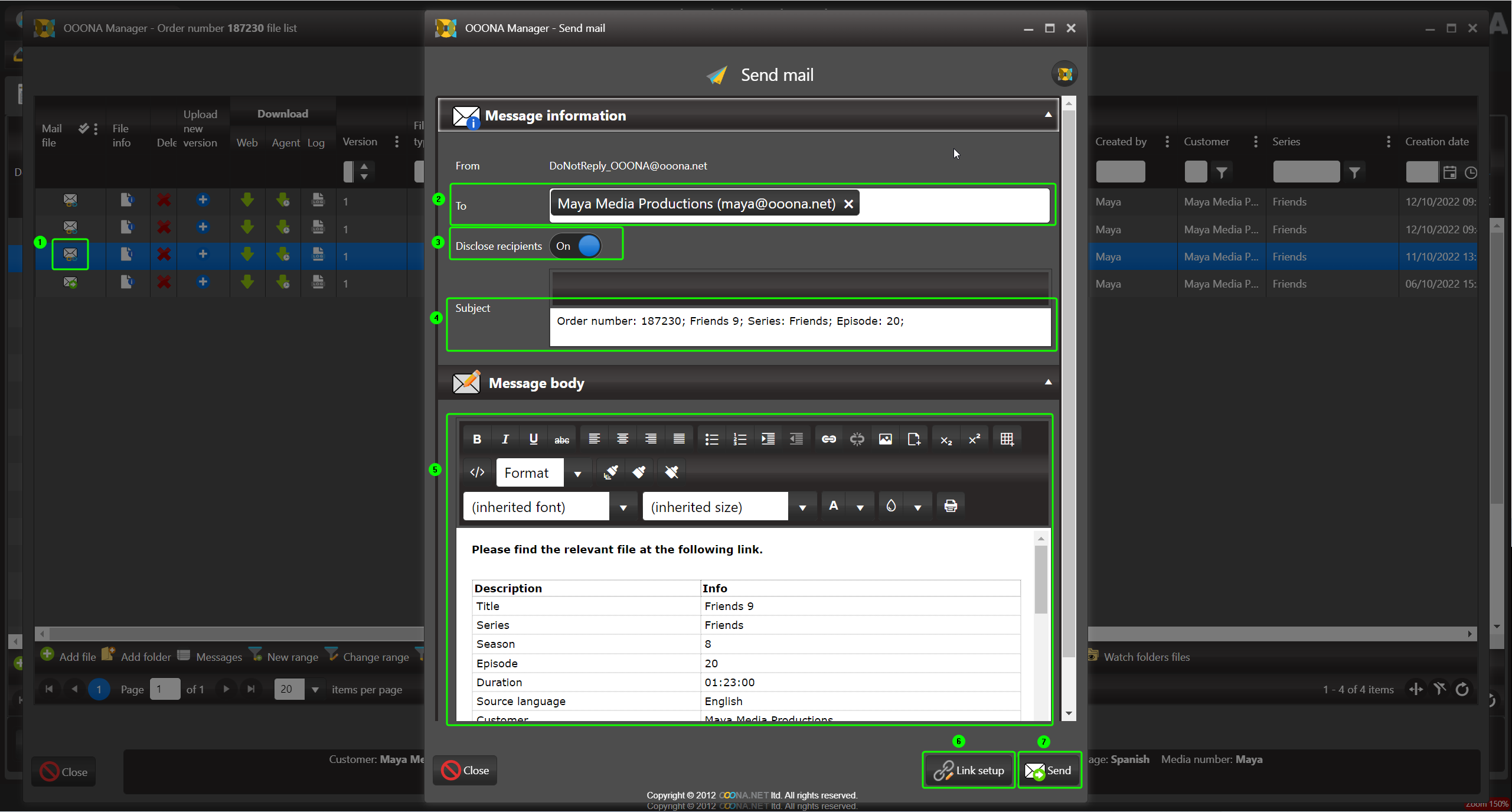
Task: Apply italic formatting in editor toolbar
Action: click(x=505, y=439)
